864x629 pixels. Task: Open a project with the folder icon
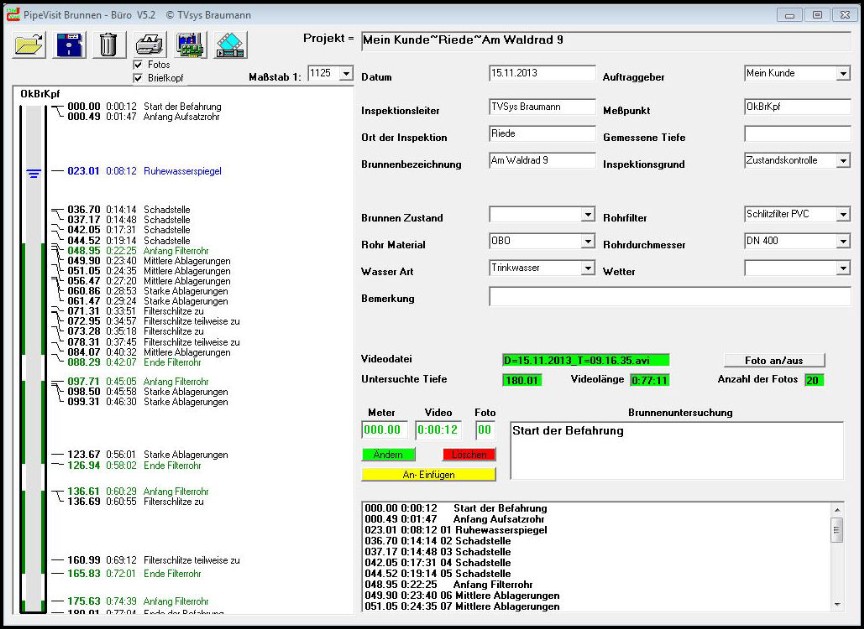tap(31, 45)
